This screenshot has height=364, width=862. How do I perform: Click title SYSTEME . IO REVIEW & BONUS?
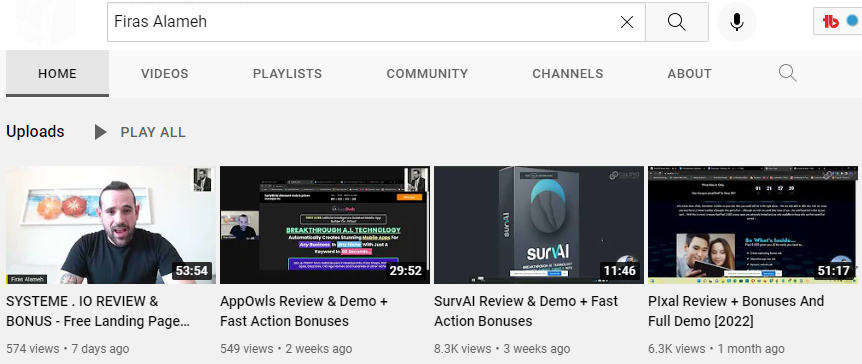coord(98,311)
